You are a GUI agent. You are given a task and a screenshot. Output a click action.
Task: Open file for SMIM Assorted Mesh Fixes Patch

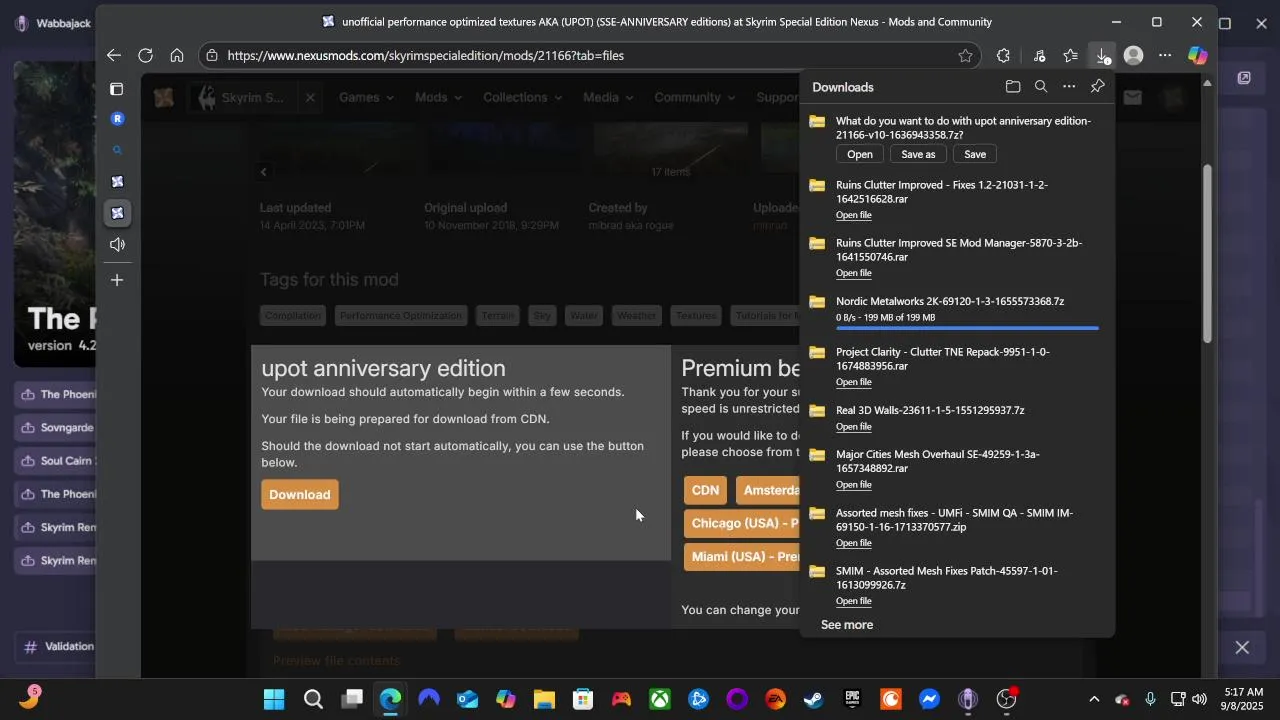(853, 601)
